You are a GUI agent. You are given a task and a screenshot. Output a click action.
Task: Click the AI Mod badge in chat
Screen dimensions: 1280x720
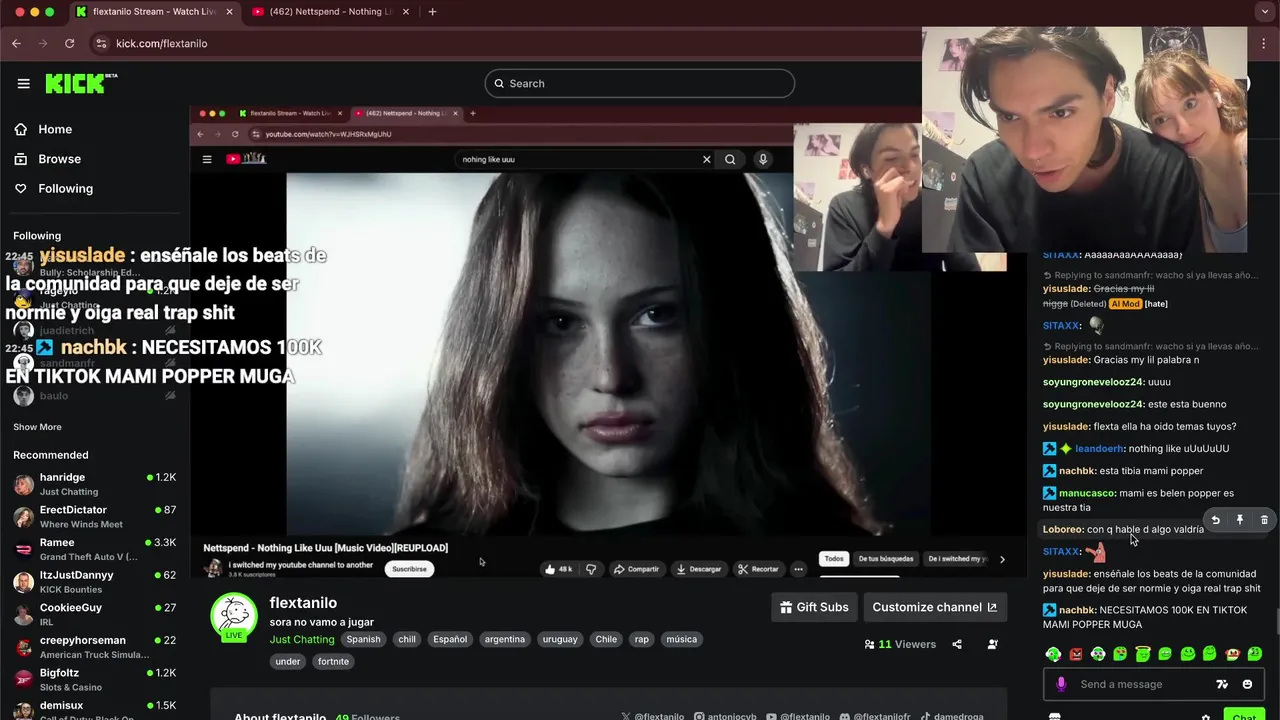click(x=1125, y=304)
